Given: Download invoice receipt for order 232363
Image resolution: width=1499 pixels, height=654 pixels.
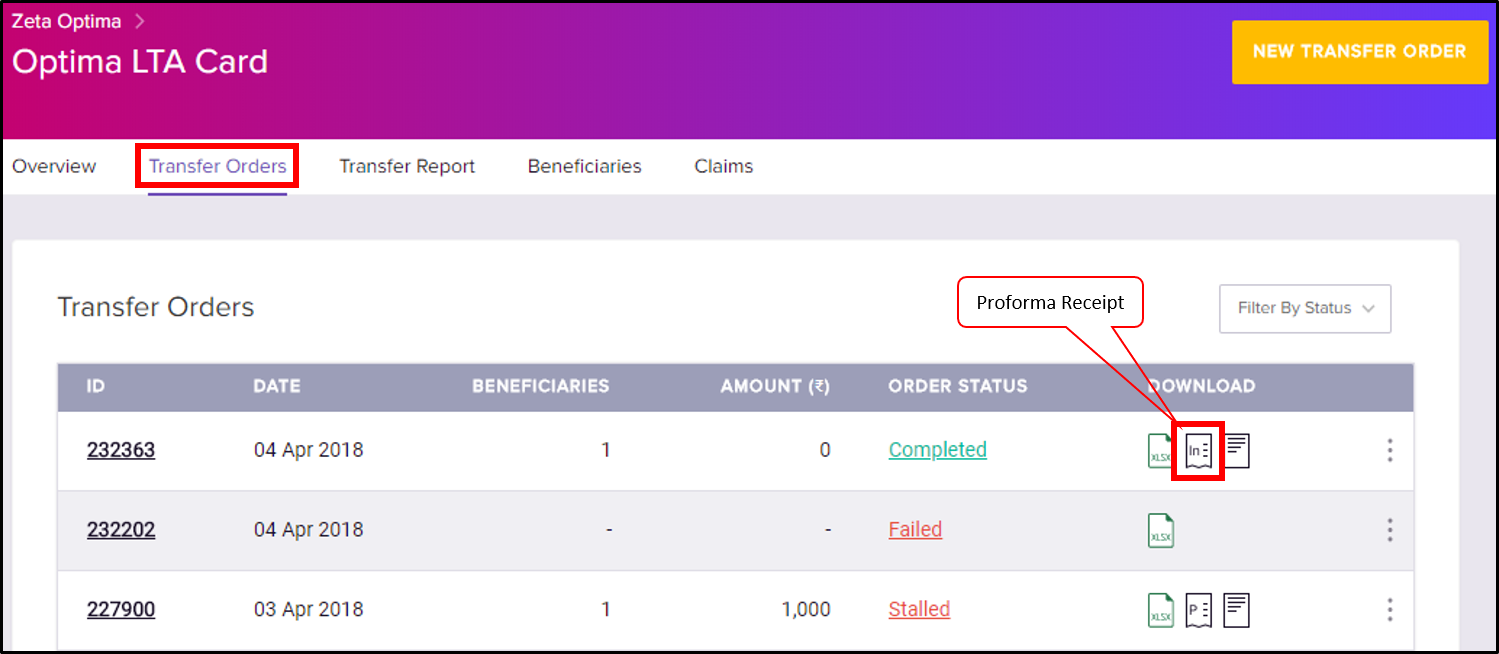Looking at the screenshot, I should 1198,451.
